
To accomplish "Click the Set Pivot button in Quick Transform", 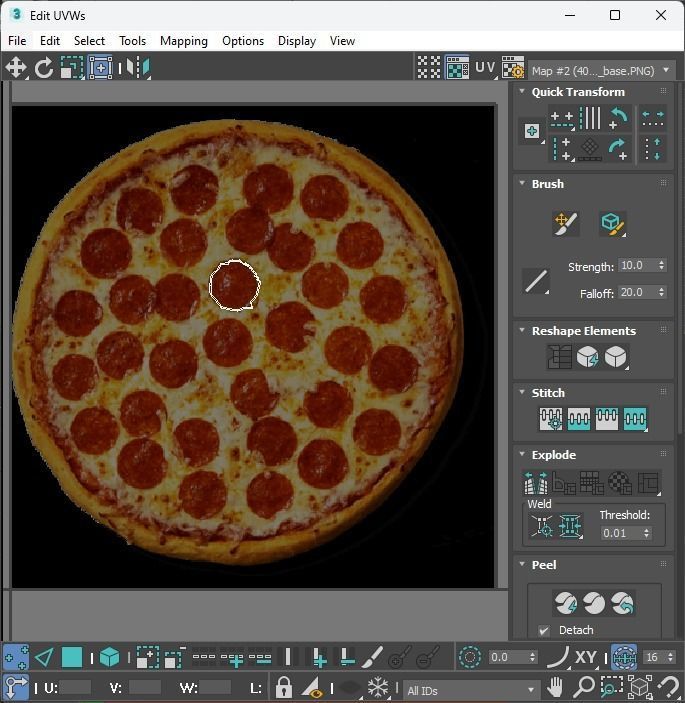I will click(532, 131).
